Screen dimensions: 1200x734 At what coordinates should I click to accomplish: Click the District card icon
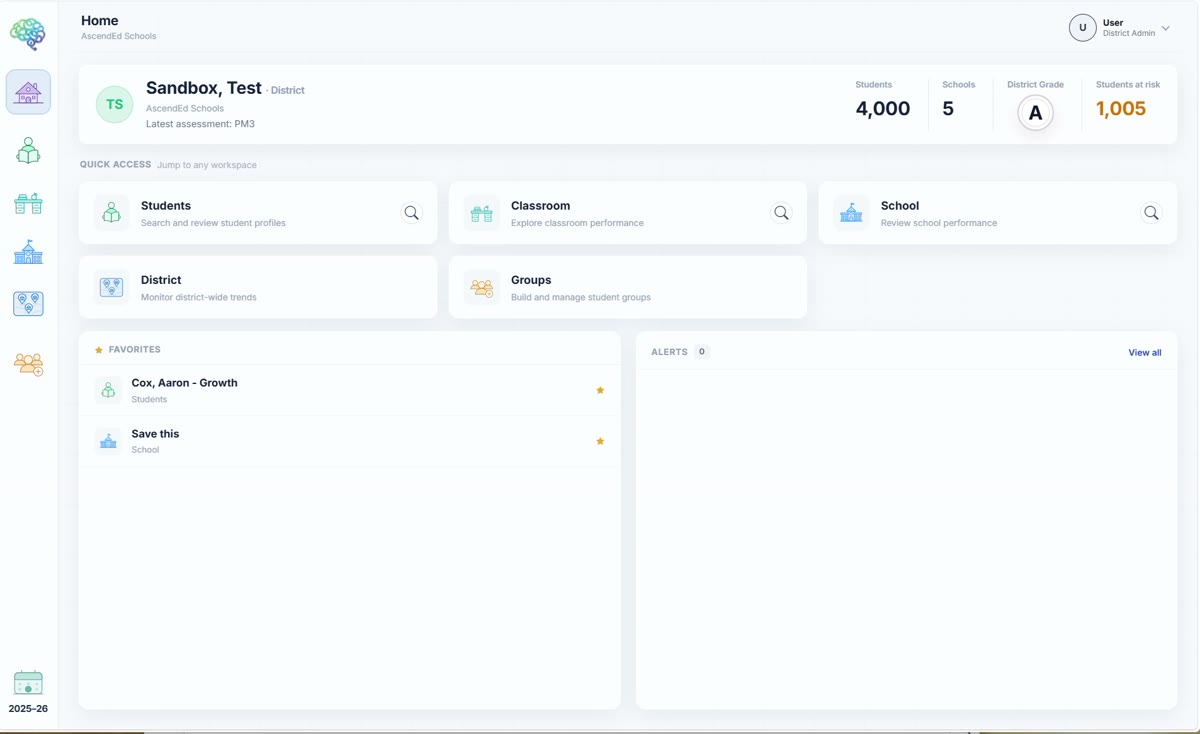click(111, 288)
